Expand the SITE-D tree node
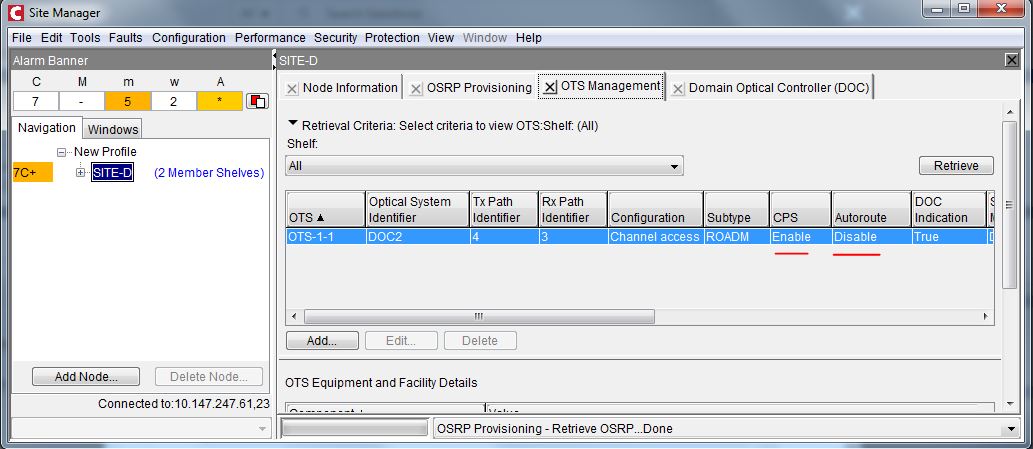 coord(80,172)
